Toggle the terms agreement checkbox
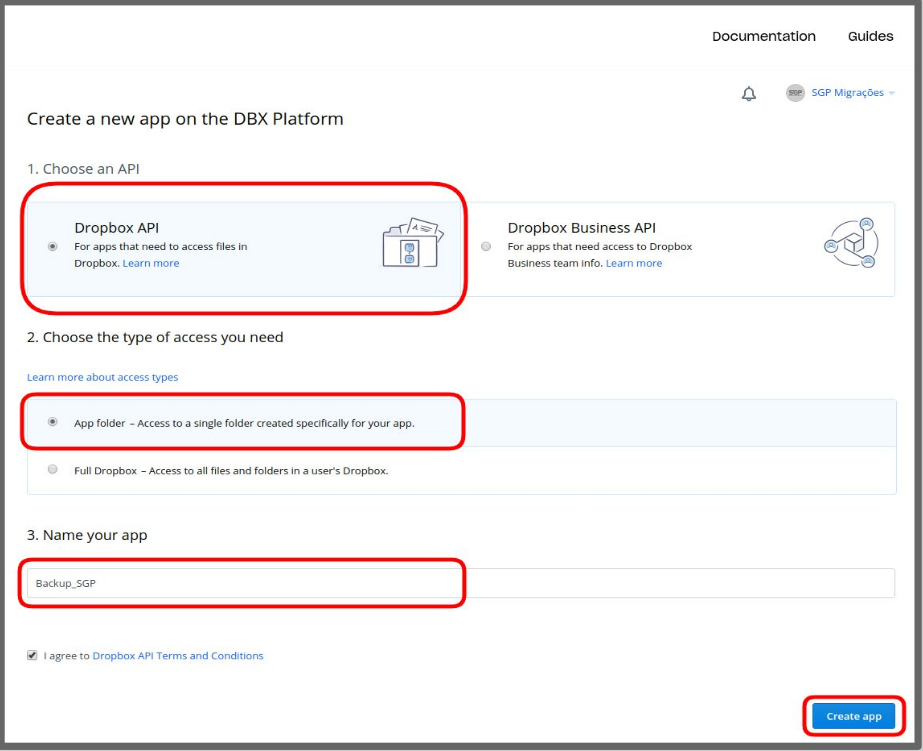The image size is (923, 751). click(x=32, y=655)
